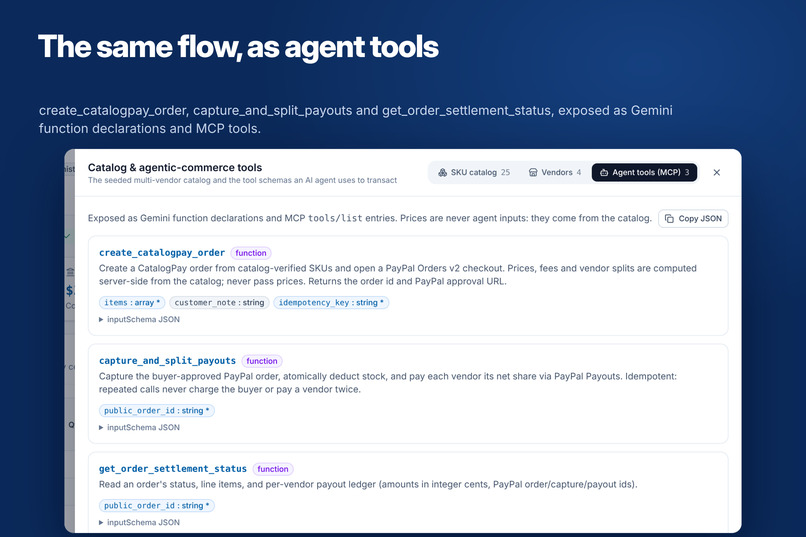Expand inputSchema JSON under create_catalogpay_order
806x537 pixels.
click(139, 319)
